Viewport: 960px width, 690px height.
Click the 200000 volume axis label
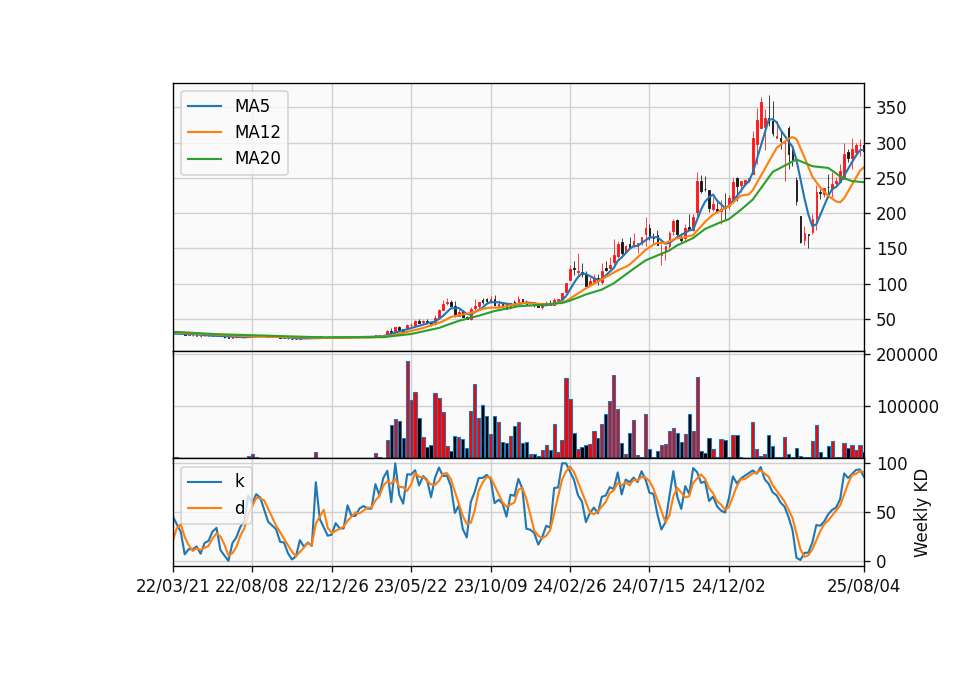point(907,354)
